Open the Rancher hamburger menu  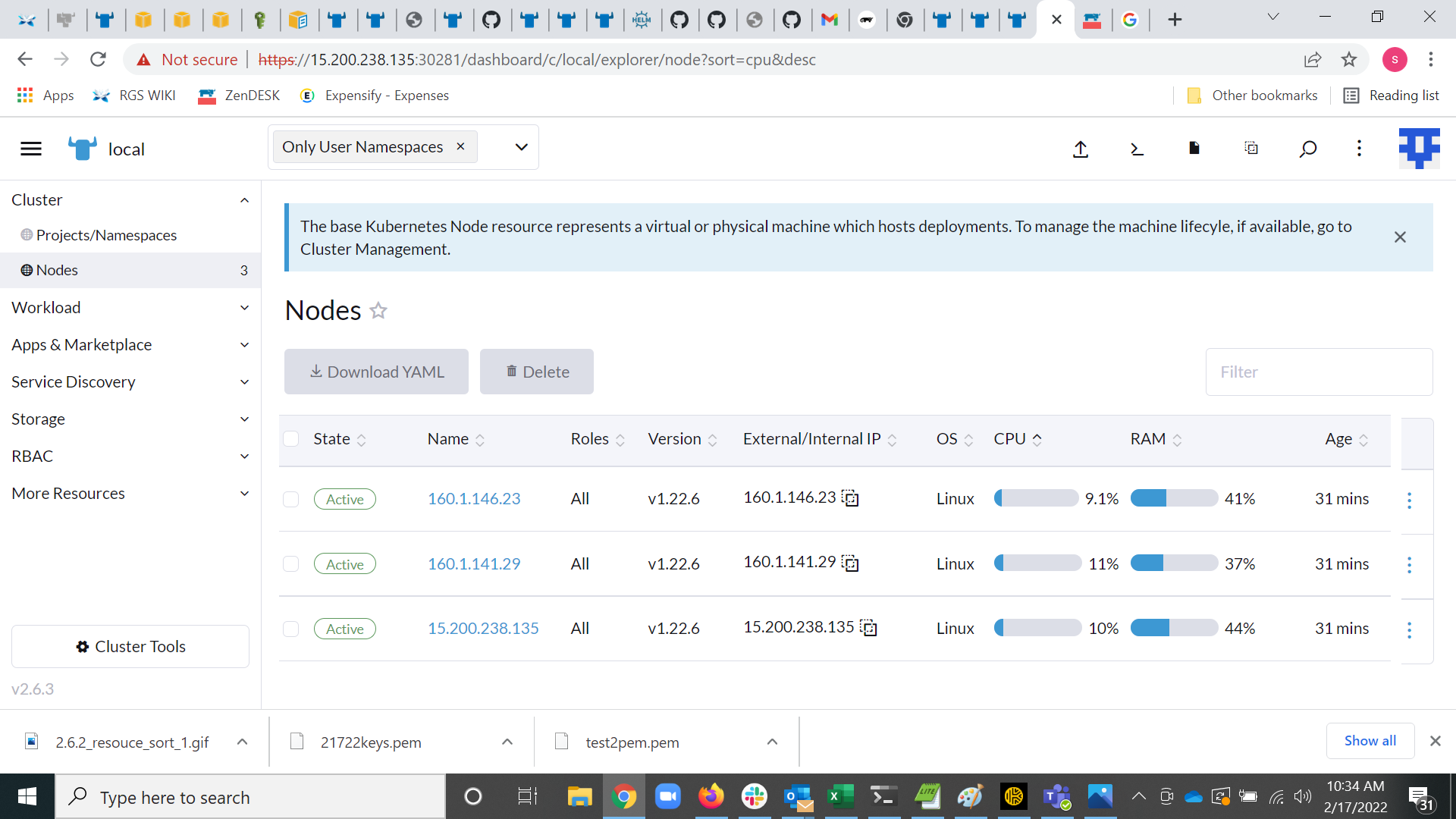click(30, 148)
